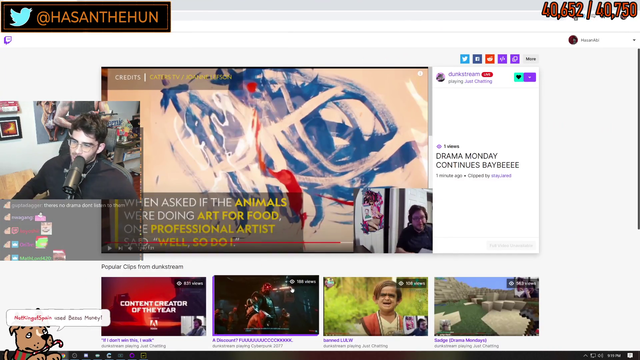Open the Just Chatting category link

pos(478,81)
